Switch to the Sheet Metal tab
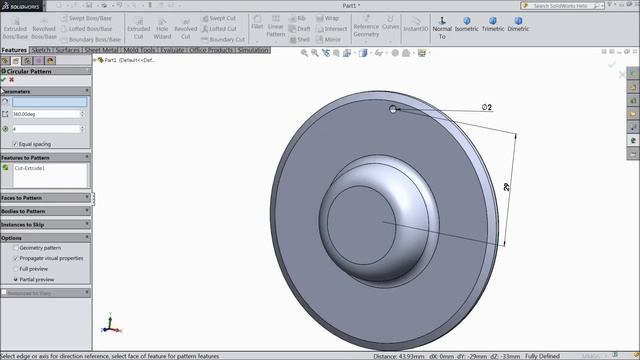This screenshot has width=640, height=360. (101, 50)
